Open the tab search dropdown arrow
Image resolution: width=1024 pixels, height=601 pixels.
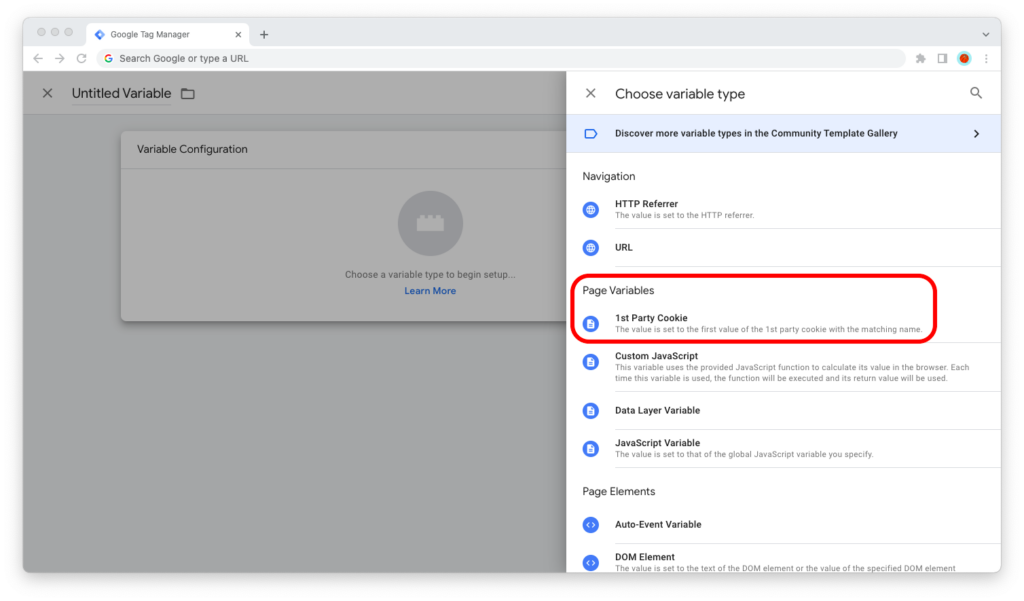click(985, 35)
